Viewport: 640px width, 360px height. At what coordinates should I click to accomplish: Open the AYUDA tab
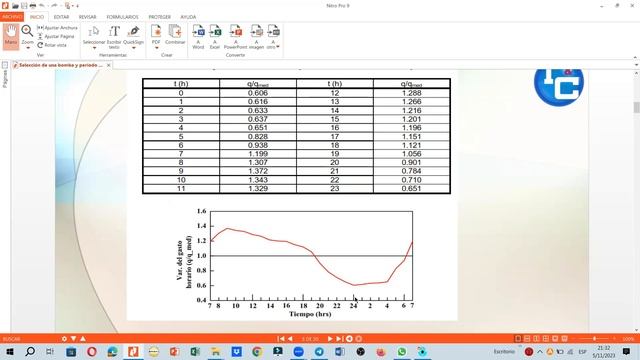coord(188,17)
